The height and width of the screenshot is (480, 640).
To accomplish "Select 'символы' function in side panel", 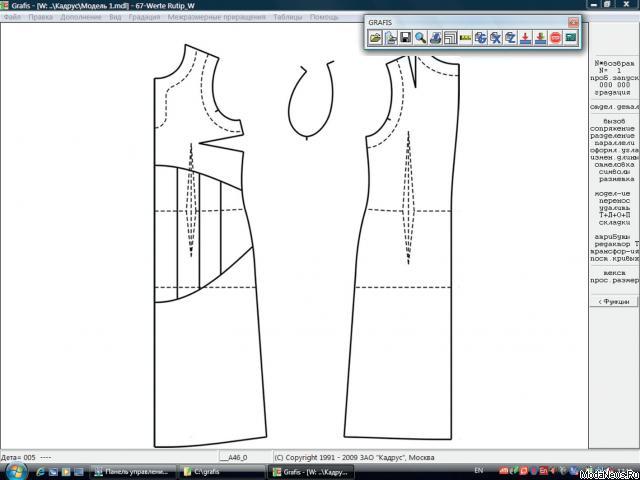I will (x=614, y=172).
